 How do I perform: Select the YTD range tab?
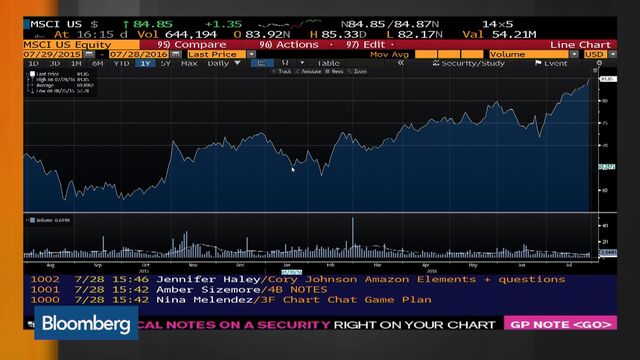coord(121,63)
